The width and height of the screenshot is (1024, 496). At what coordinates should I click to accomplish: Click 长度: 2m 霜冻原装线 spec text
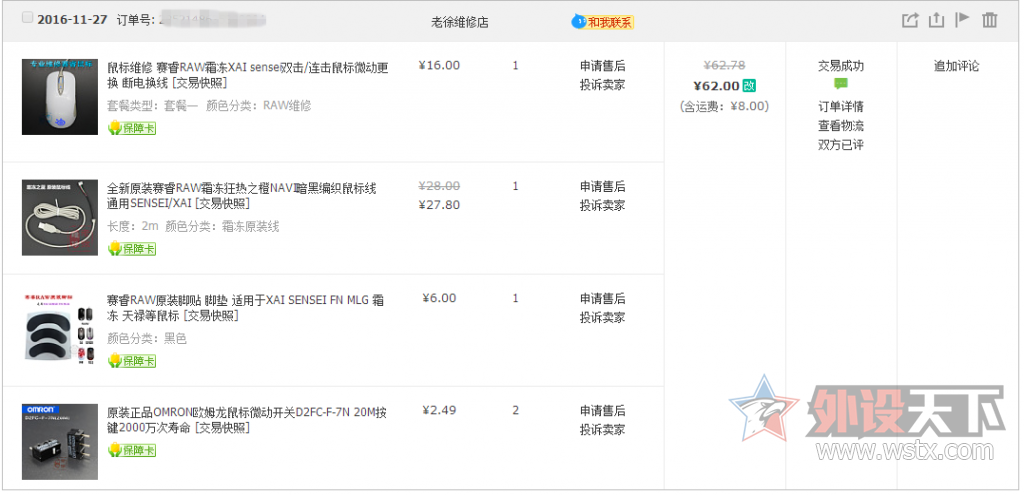coord(193,226)
